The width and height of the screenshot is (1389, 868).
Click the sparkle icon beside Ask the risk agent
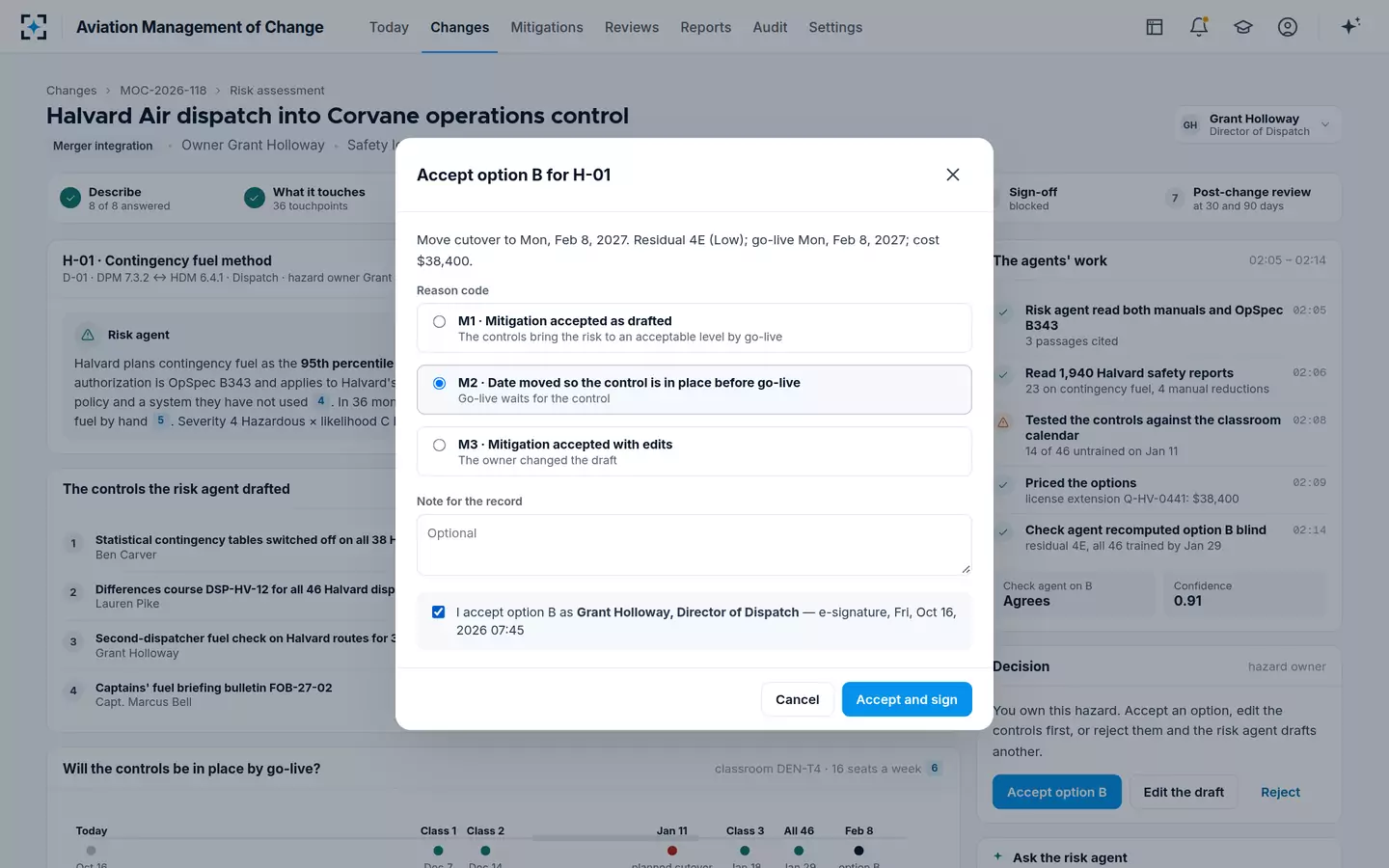click(x=998, y=856)
